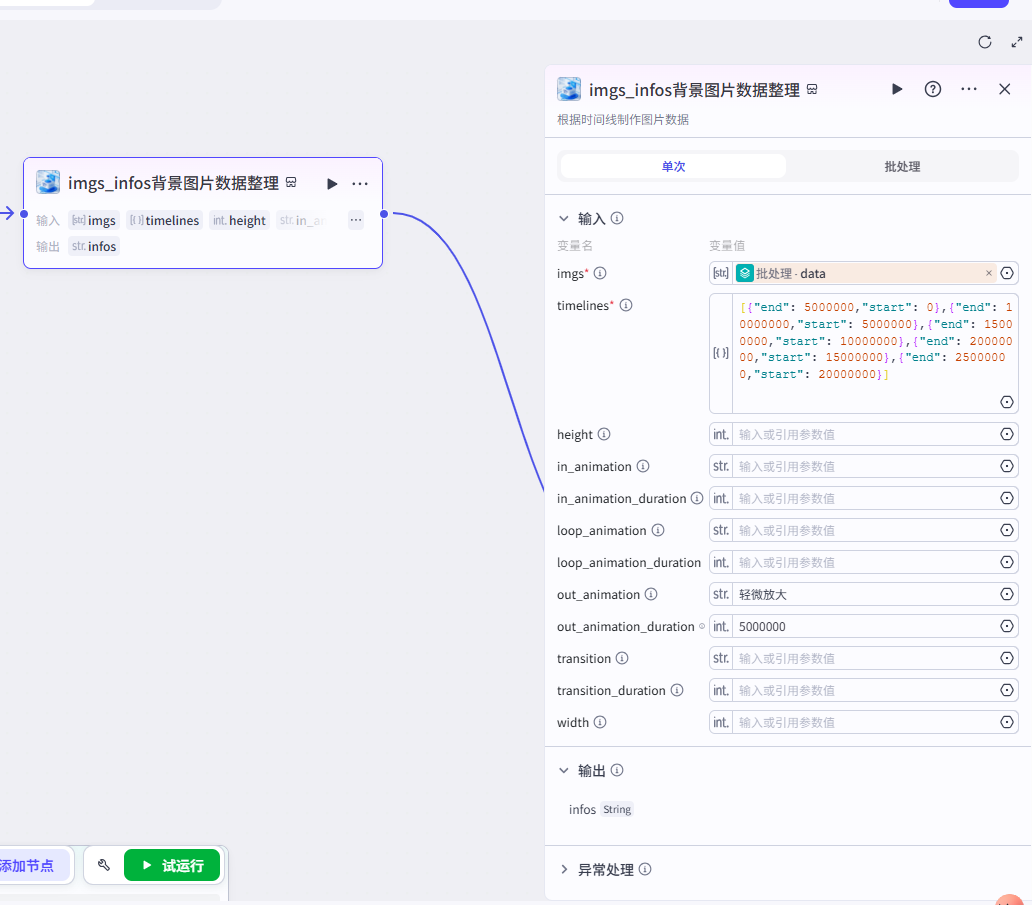Open ellipsis menu on canvas node card
The height and width of the screenshot is (905, 1032).
(360, 183)
